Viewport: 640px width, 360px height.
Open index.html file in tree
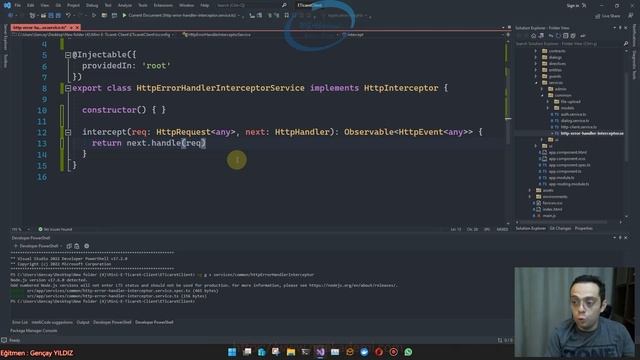tap(552, 209)
